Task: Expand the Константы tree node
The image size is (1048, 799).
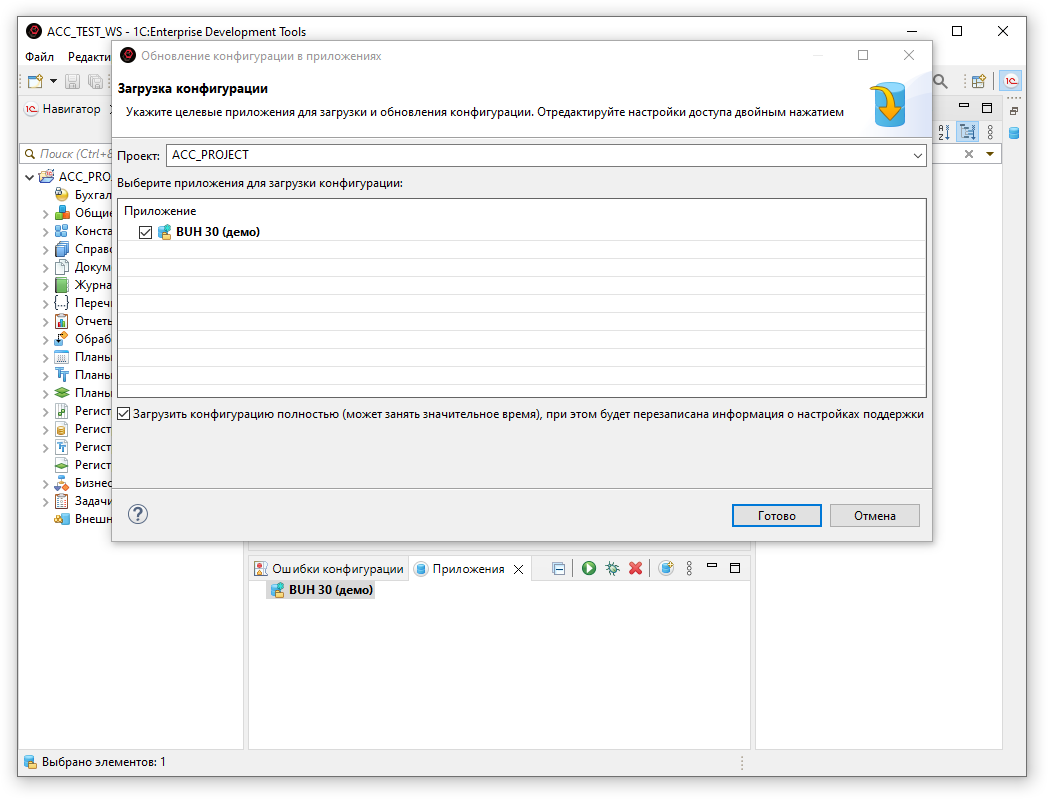Action: point(45,232)
